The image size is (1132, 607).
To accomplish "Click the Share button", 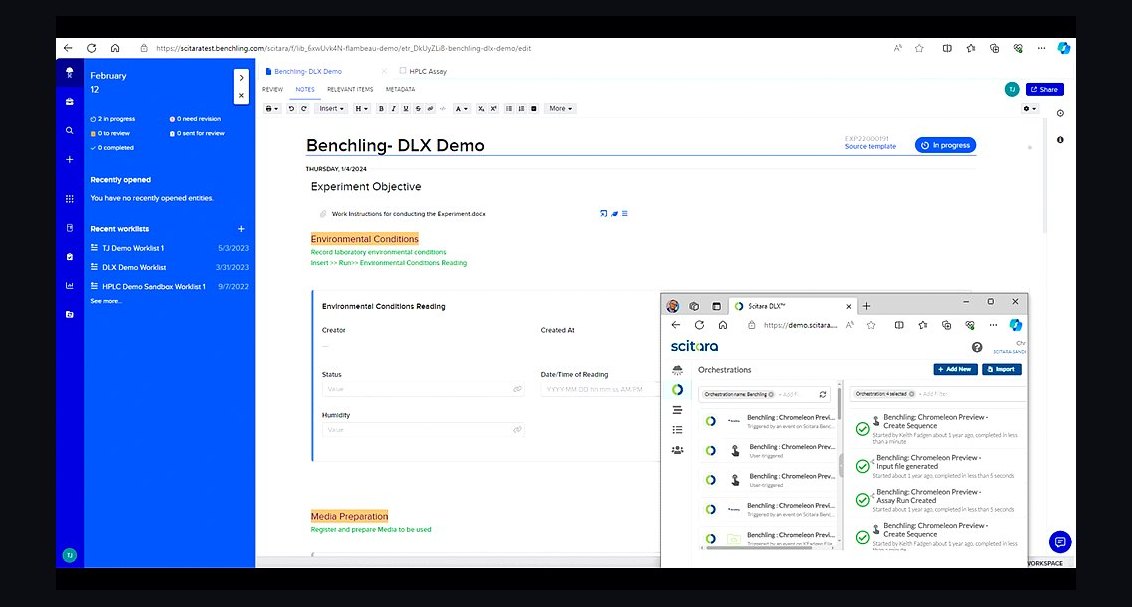I will tap(1044, 89).
